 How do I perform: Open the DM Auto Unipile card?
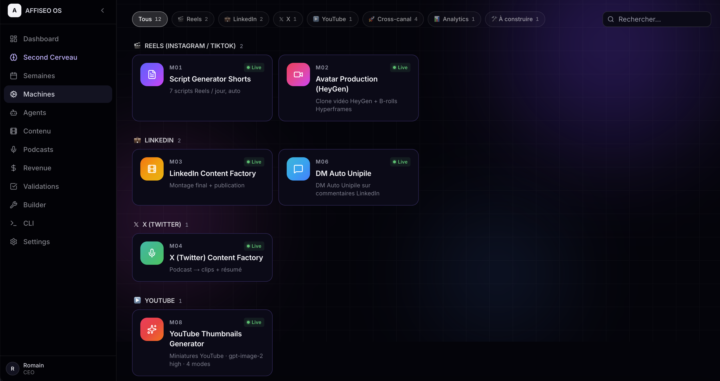(349, 177)
